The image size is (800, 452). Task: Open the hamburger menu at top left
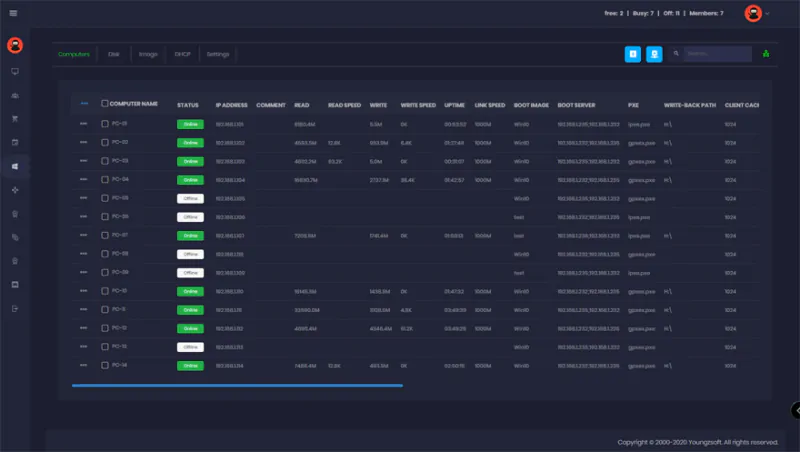pos(13,13)
